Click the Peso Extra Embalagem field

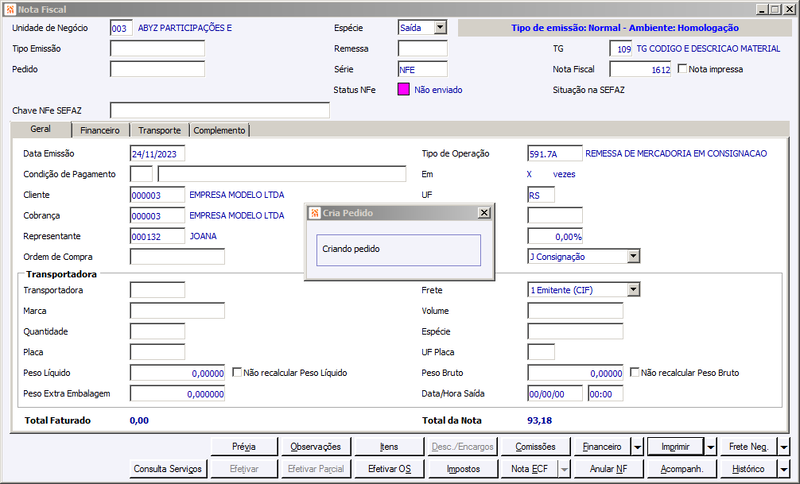177,394
